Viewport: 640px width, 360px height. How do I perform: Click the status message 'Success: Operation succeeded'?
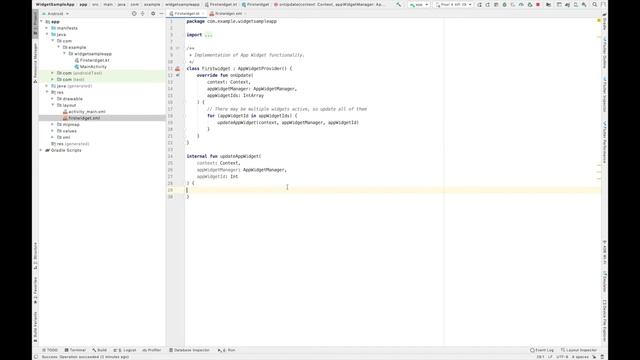click(85, 357)
